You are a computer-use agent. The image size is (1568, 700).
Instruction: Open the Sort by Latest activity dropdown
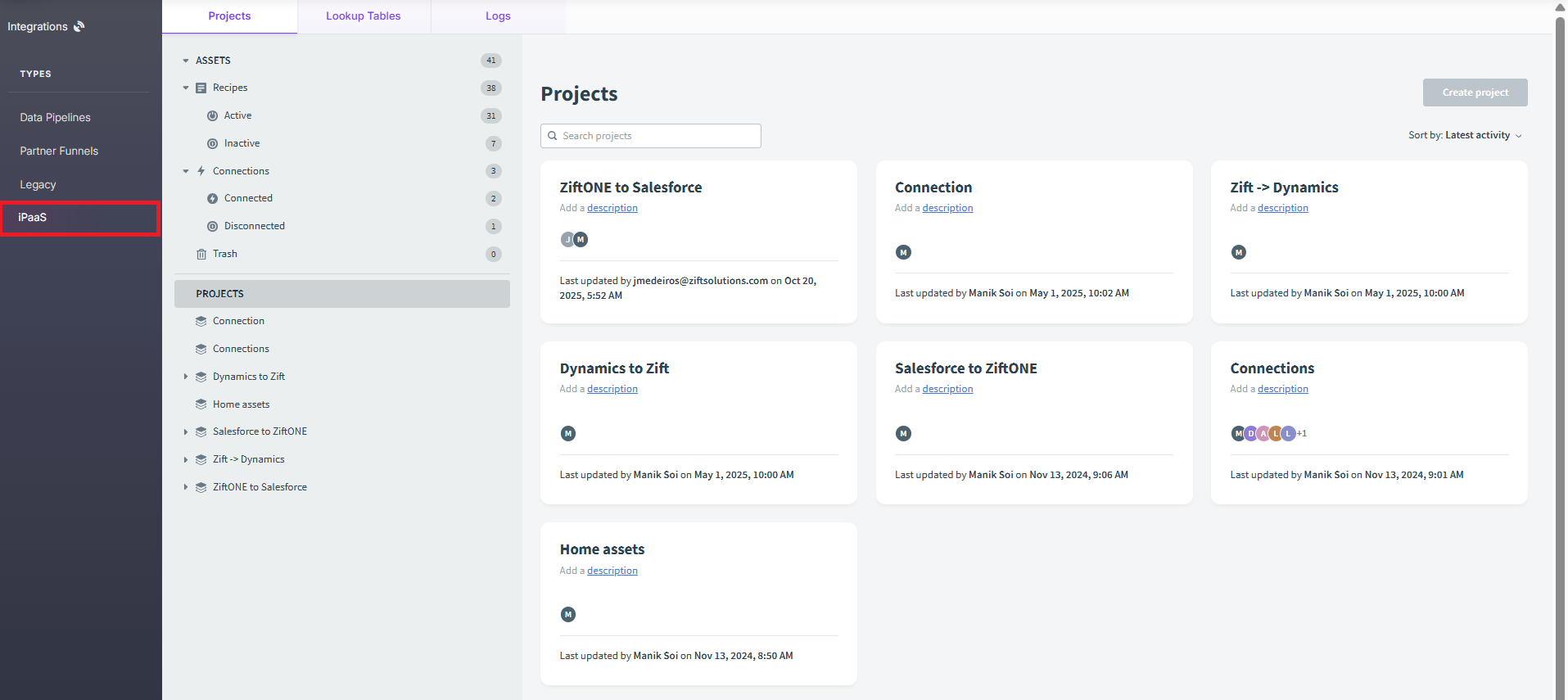point(1466,135)
